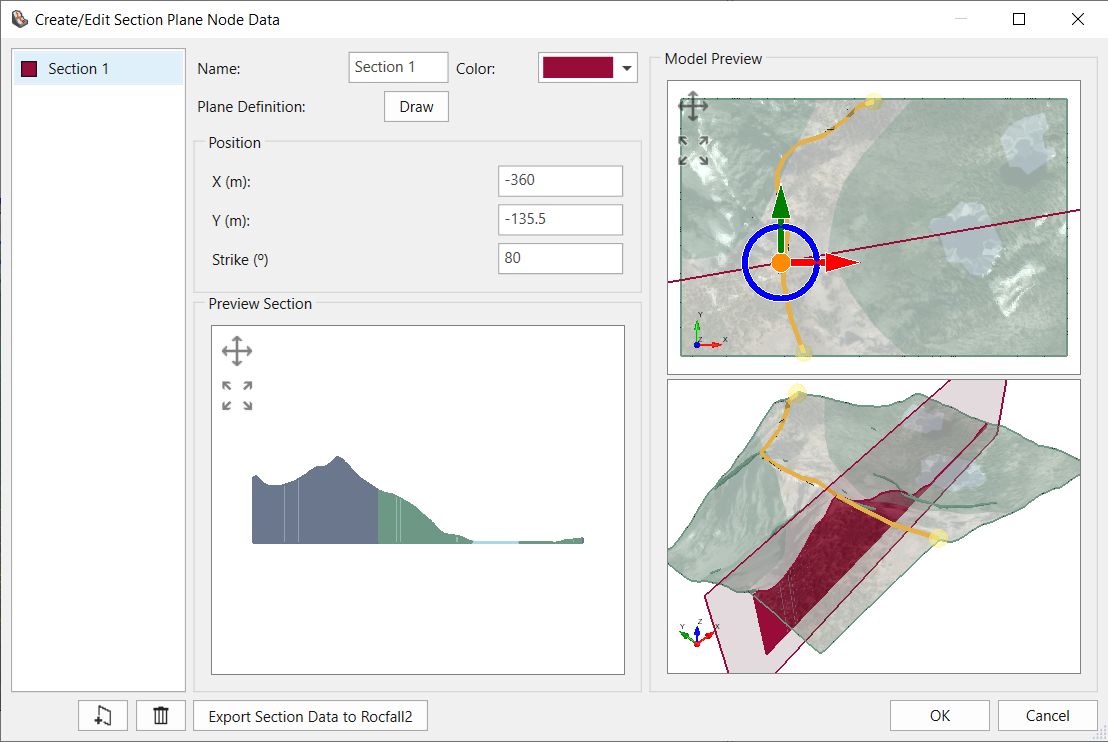Click the application icon in title bar
The image size is (1108, 742).
[19, 19]
